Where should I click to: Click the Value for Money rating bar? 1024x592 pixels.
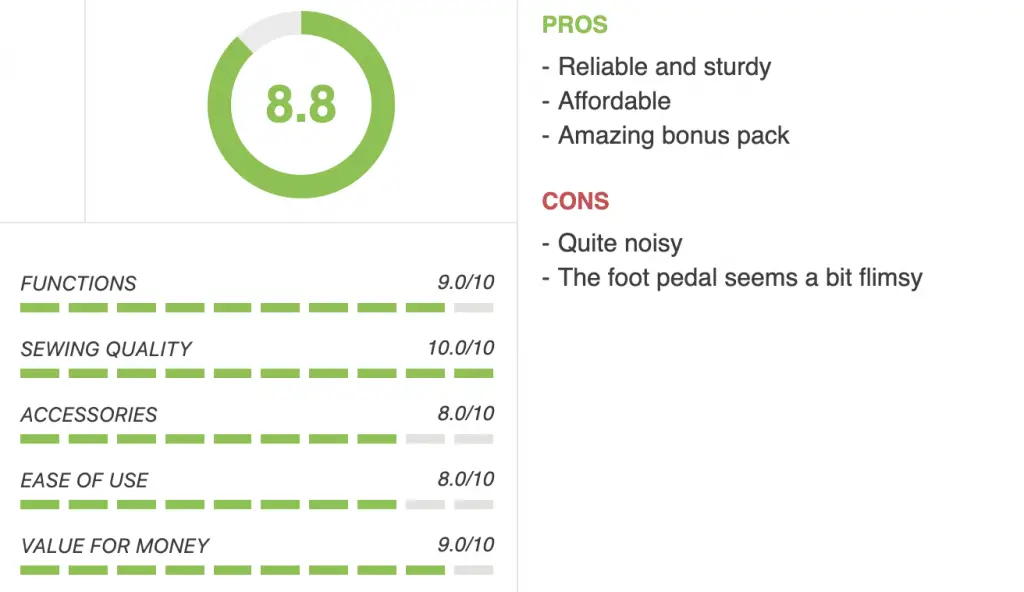click(x=257, y=570)
